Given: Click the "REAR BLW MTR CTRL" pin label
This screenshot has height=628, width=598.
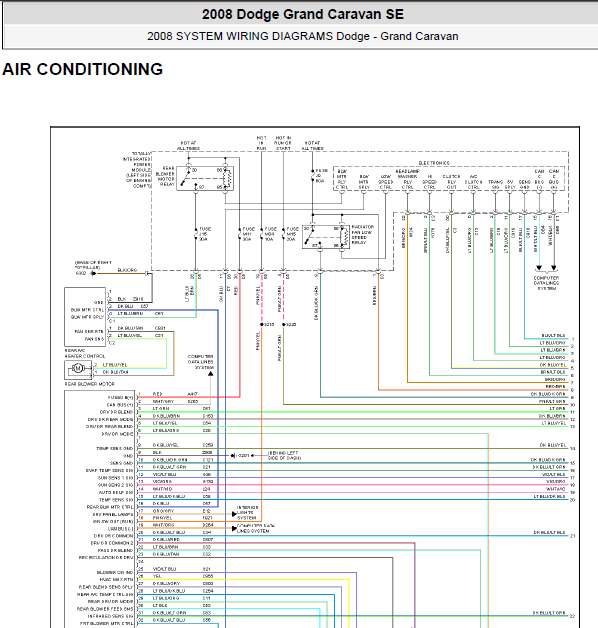Looking at the screenshot, I should coord(110,507).
